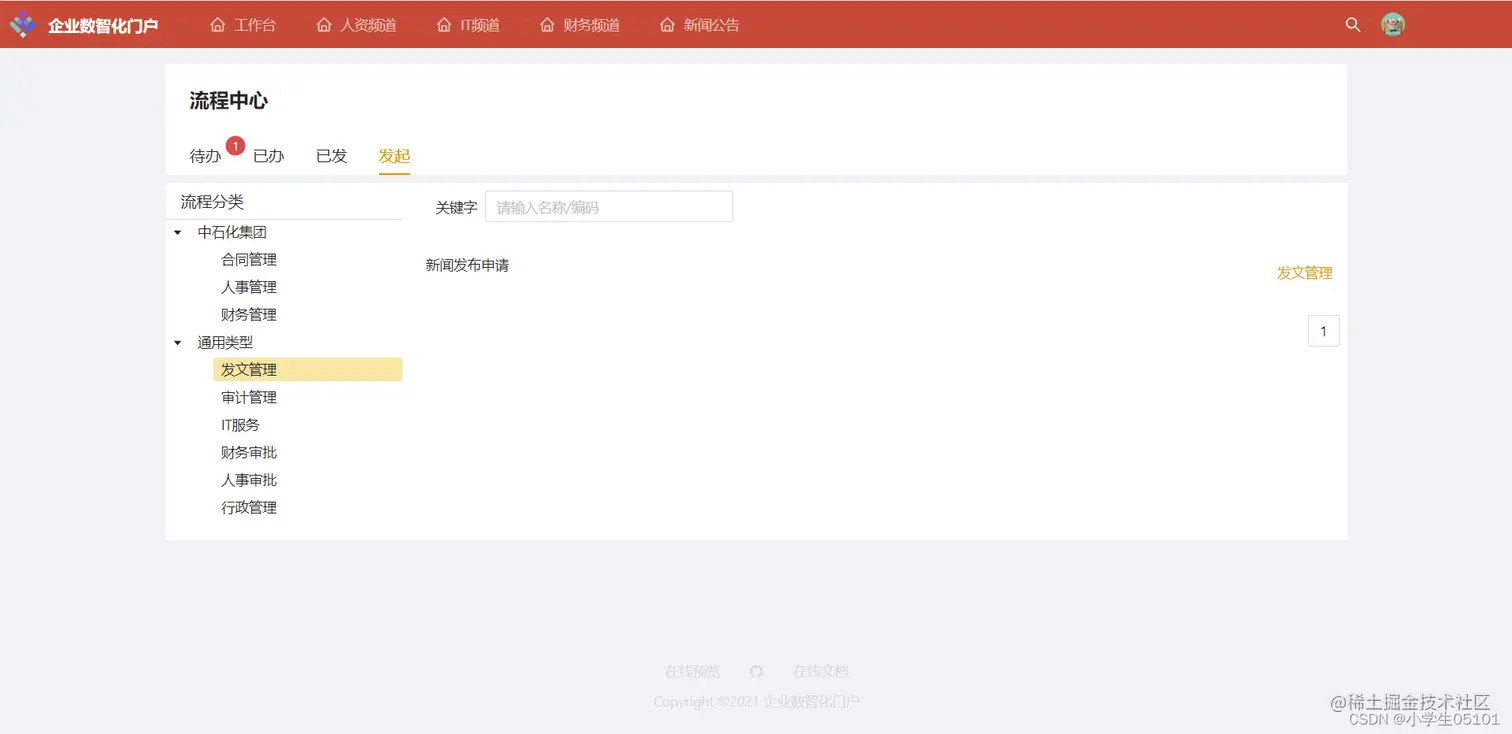Switch to the 待办 tab
This screenshot has width=1512, height=734.
[x=203, y=155]
